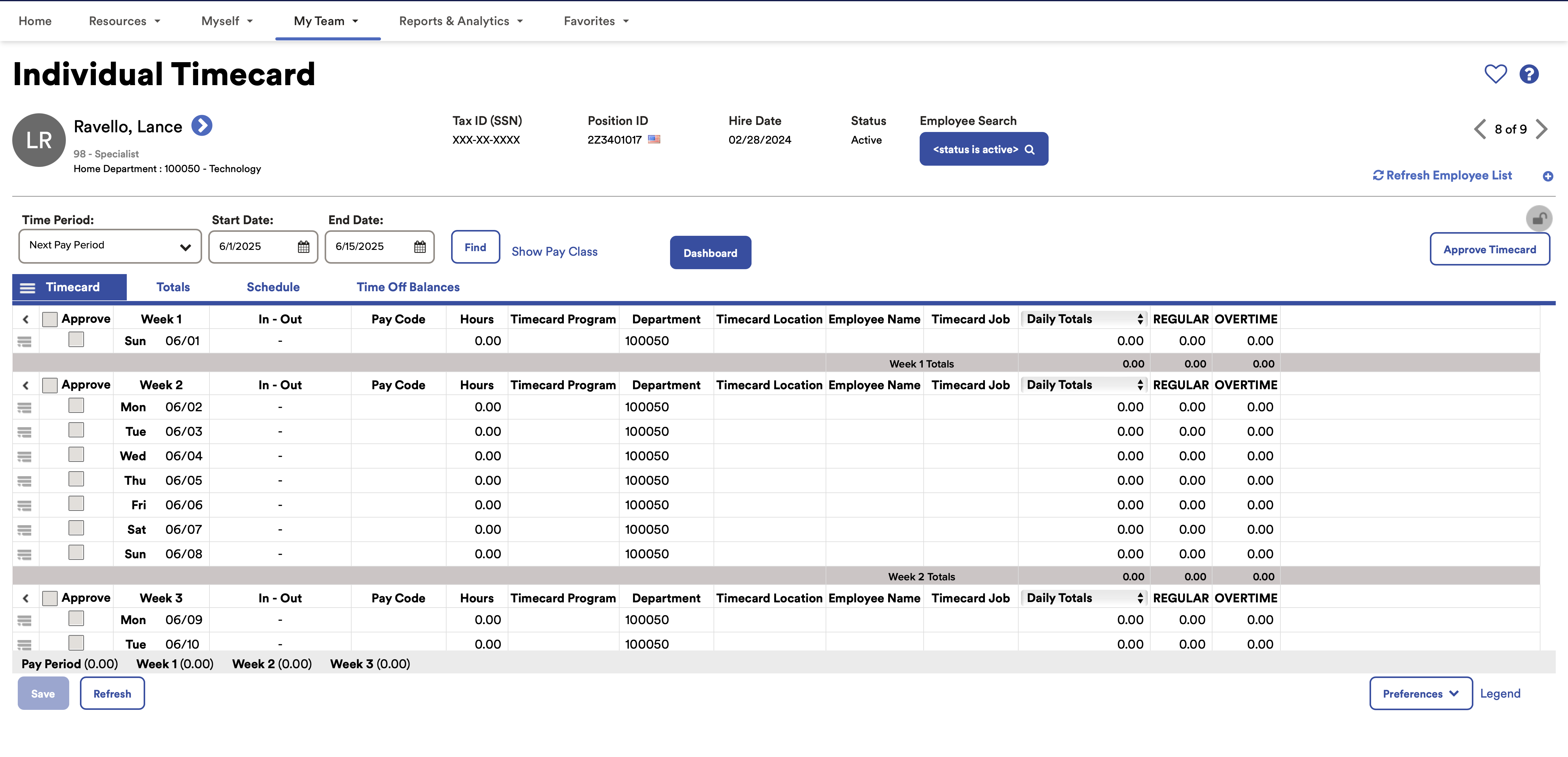This screenshot has height=757, width=1568.
Task: Open the help question mark icon
Action: coord(1528,74)
